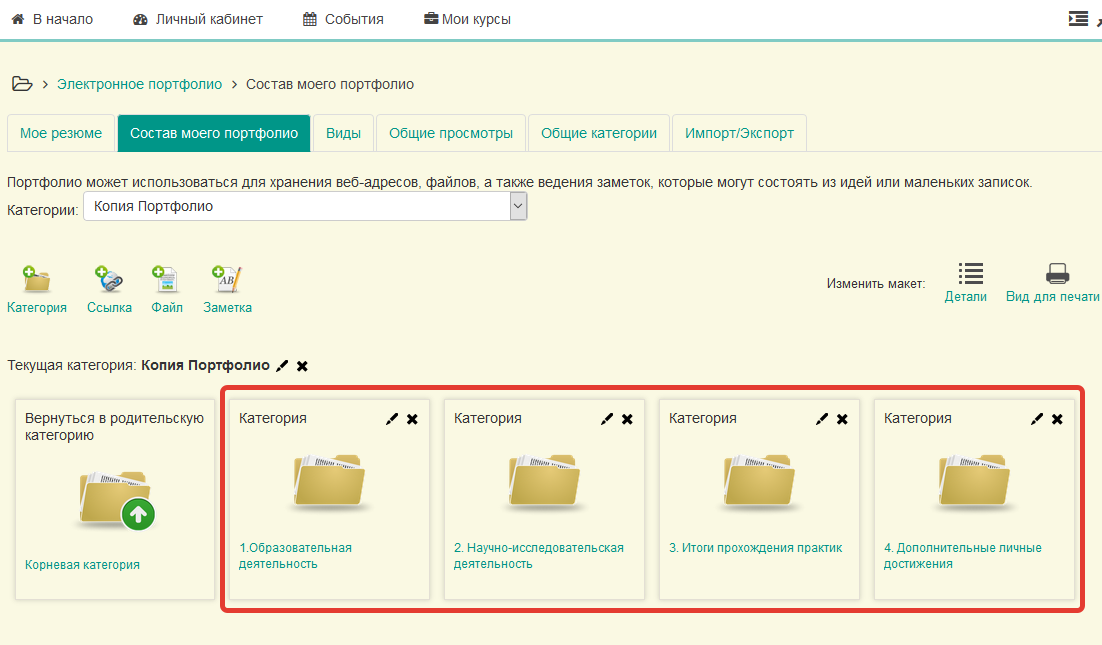This screenshot has height=645, width=1102.
Task: Switch to the Мое резюме tab
Action: (x=61, y=133)
